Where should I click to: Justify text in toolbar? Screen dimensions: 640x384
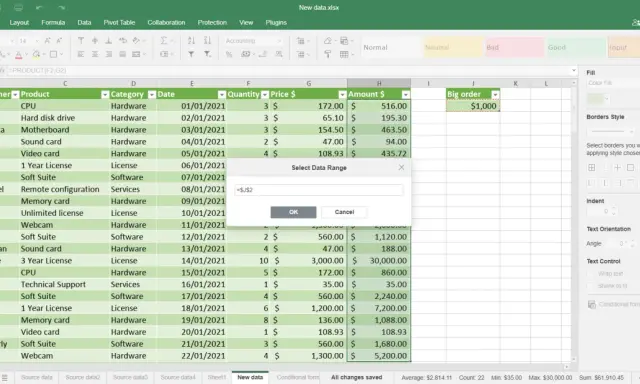tap(122, 54)
